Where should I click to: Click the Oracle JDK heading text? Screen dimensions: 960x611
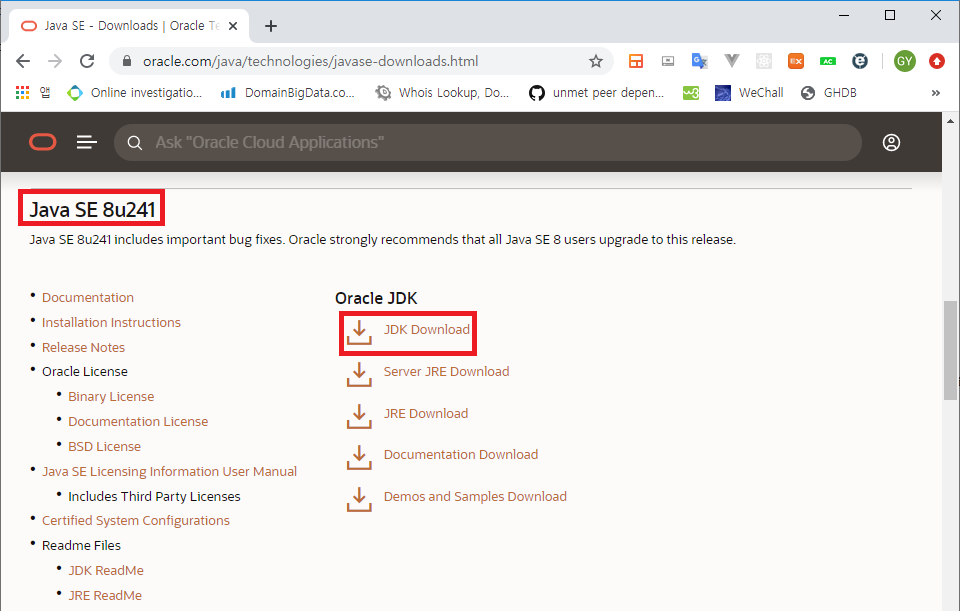coord(376,298)
